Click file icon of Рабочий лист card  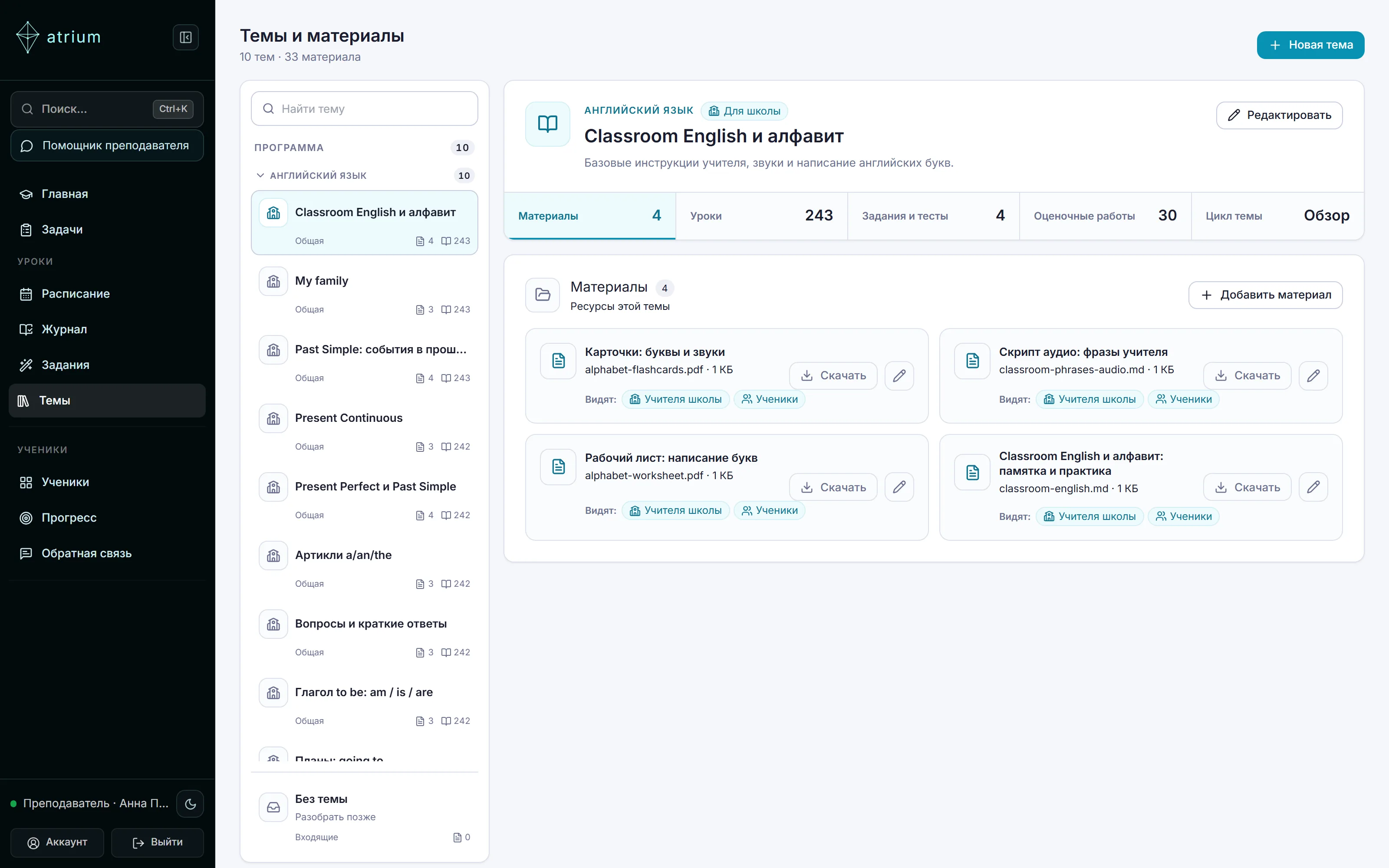(x=558, y=466)
